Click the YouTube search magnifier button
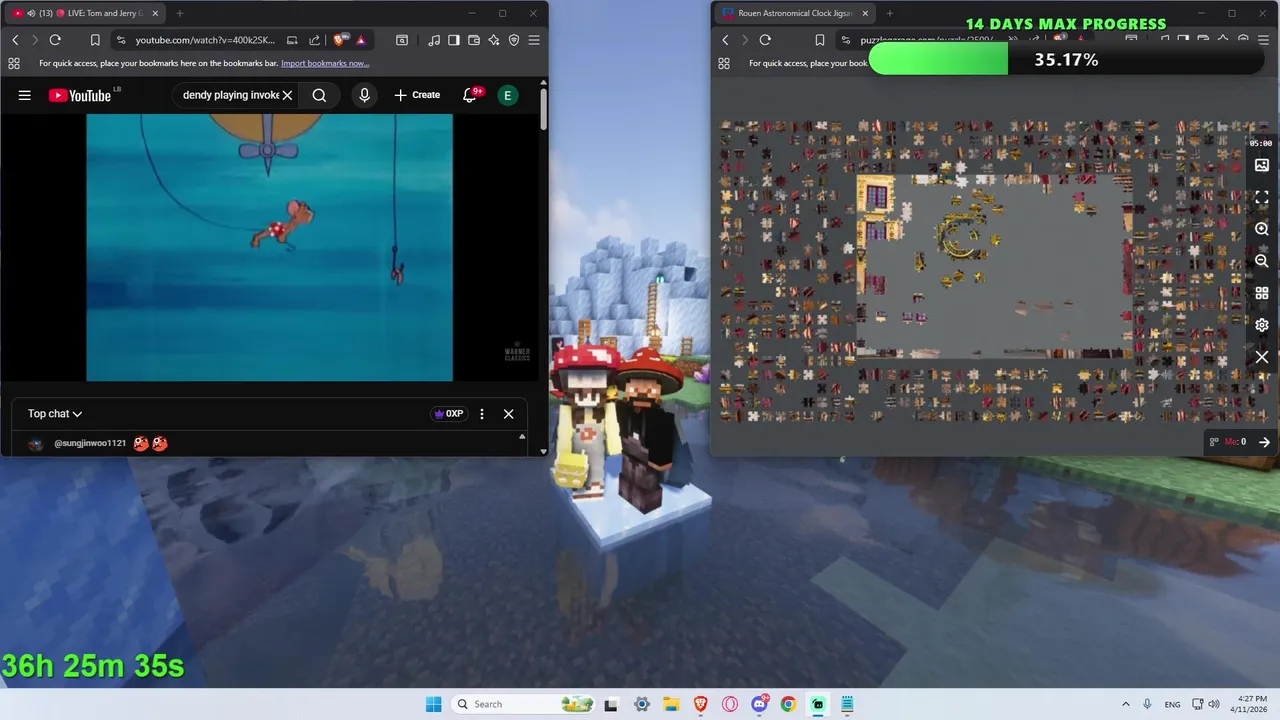 319,95
